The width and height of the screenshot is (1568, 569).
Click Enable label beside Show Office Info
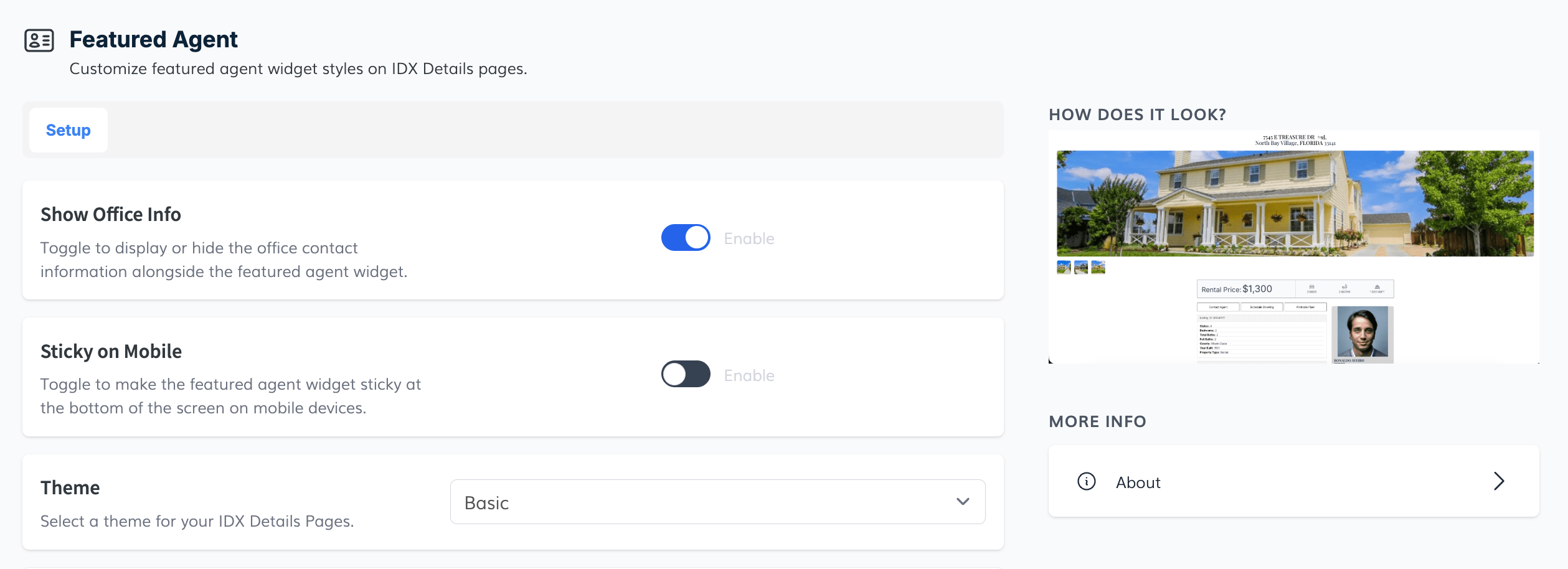pos(749,238)
